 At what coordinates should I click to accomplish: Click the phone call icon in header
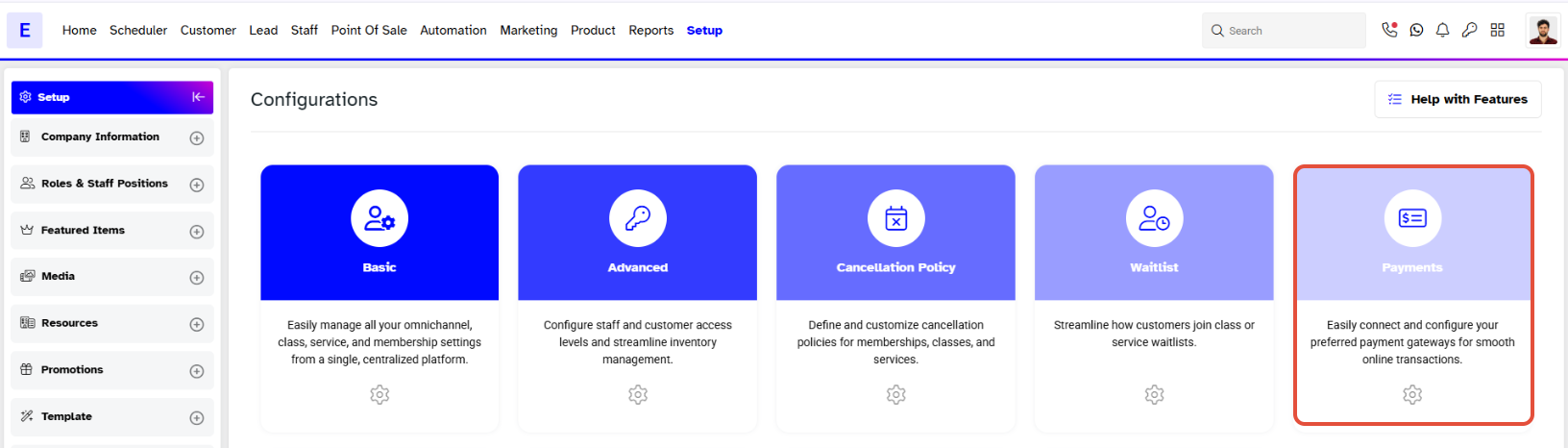coord(1389,30)
